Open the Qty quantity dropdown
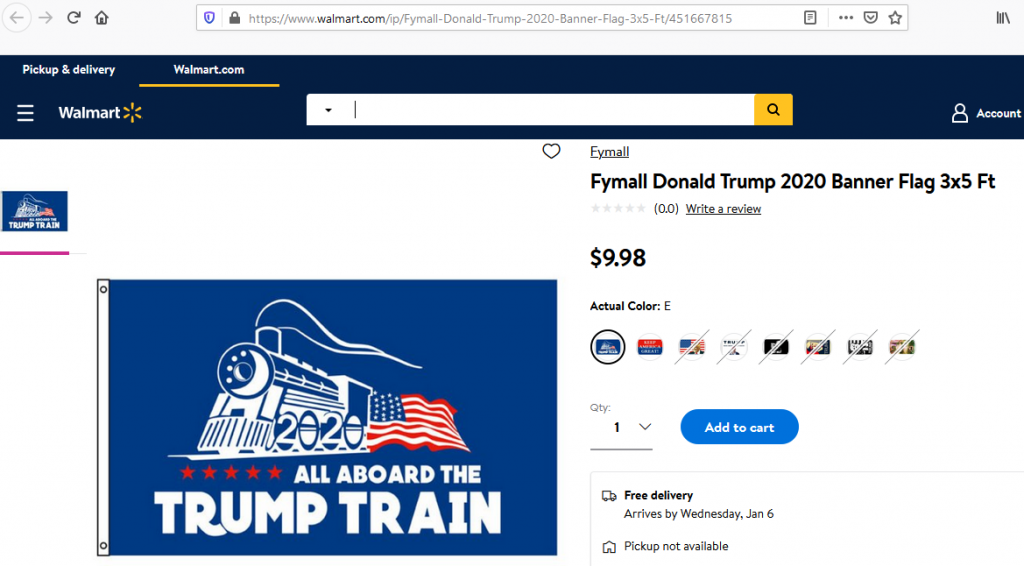Viewport: 1024px width, 566px height. (x=621, y=428)
